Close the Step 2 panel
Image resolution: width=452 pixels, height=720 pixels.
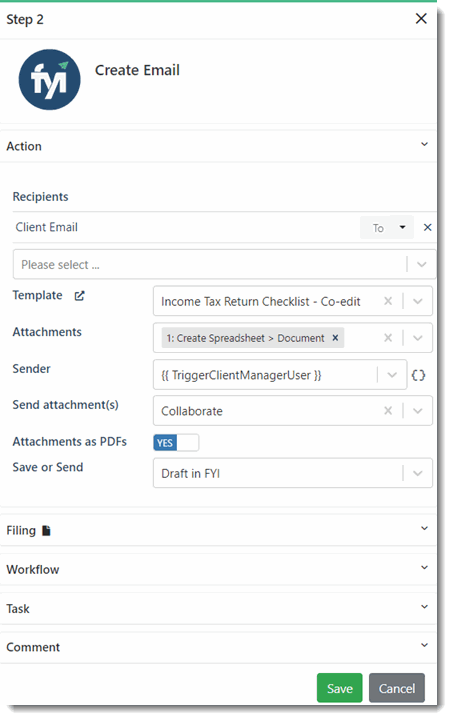click(421, 19)
